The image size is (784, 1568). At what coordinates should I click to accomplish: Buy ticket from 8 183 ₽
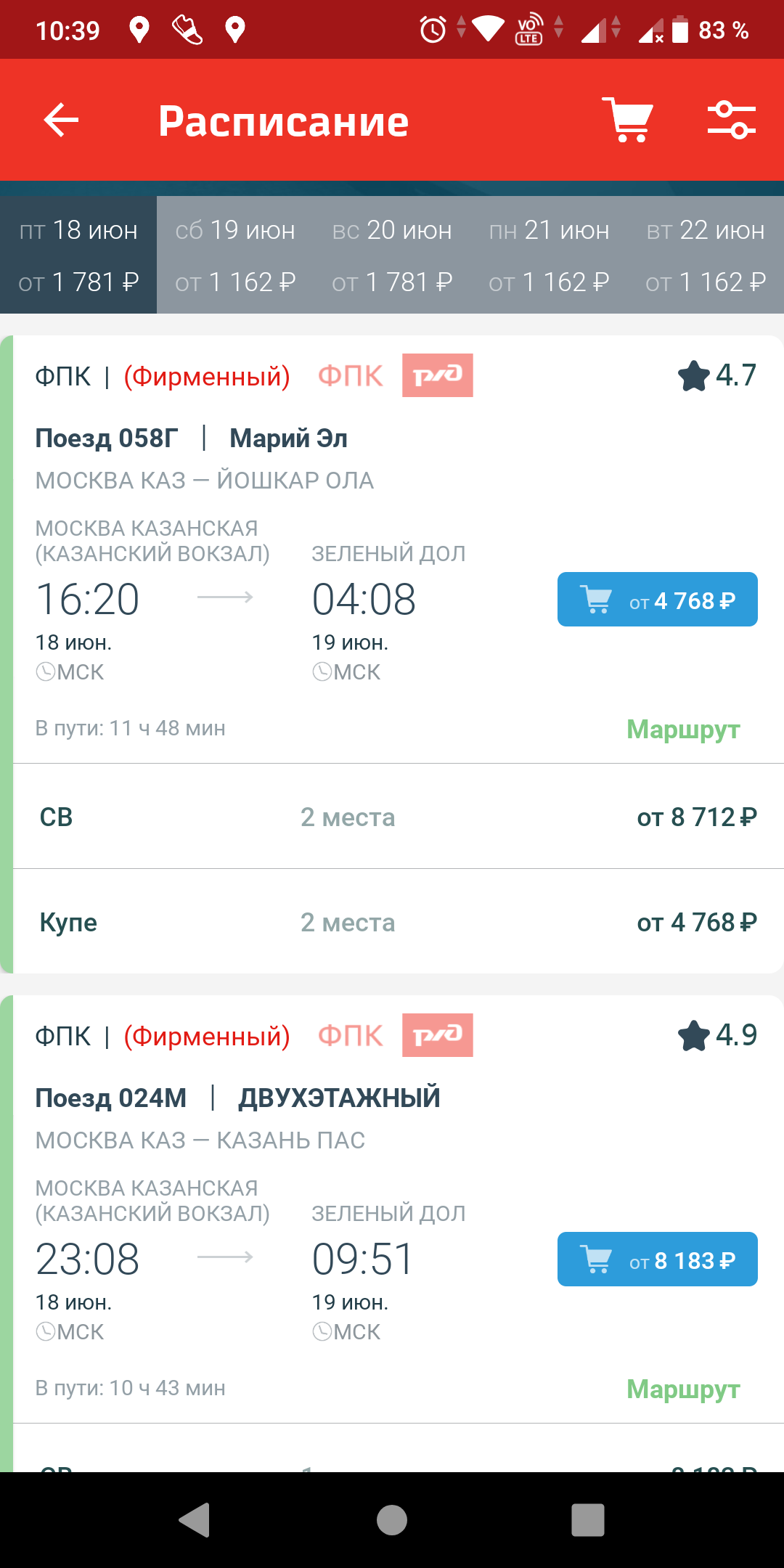pos(657,1259)
